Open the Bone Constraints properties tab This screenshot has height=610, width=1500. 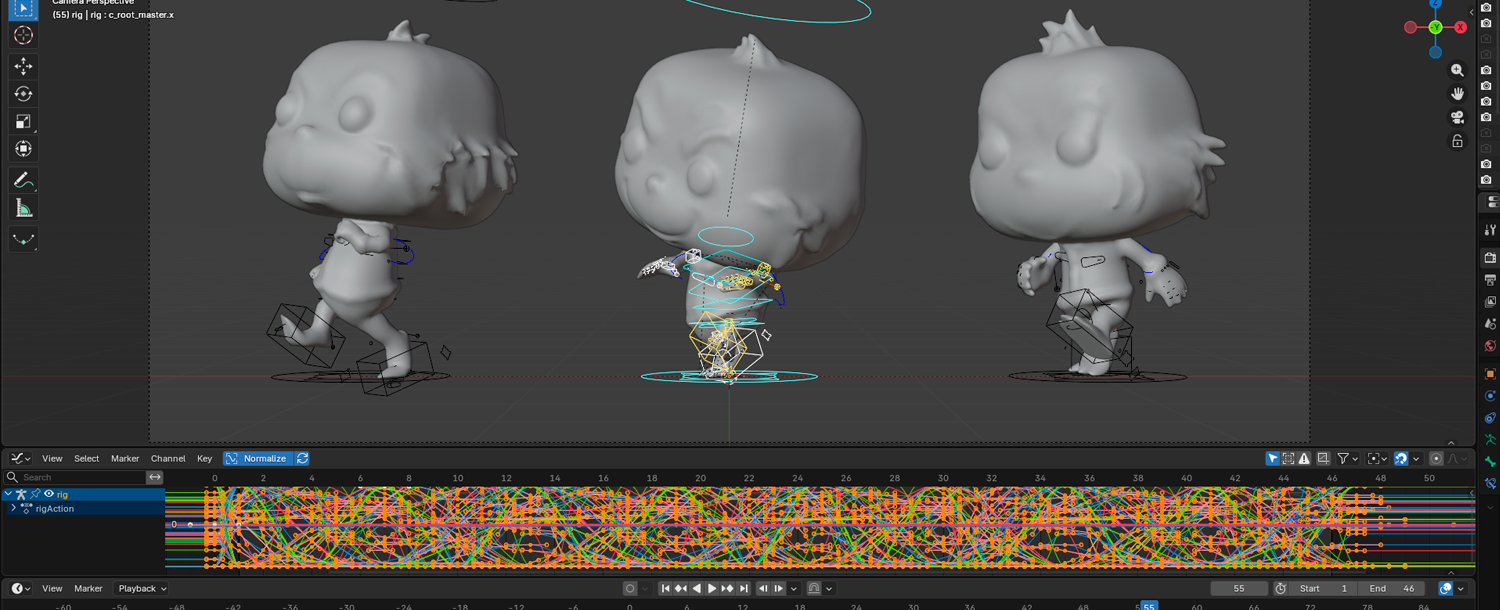pos(1490,484)
